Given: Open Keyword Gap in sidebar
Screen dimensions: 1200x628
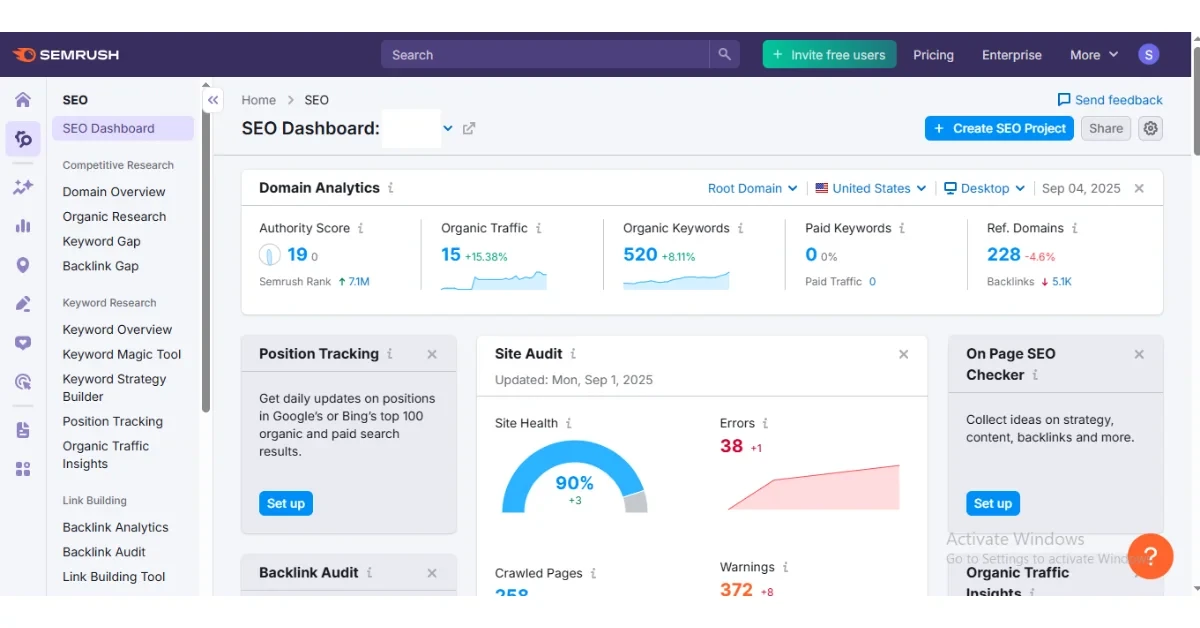Looking at the screenshot, I should (x=101, y=241).
